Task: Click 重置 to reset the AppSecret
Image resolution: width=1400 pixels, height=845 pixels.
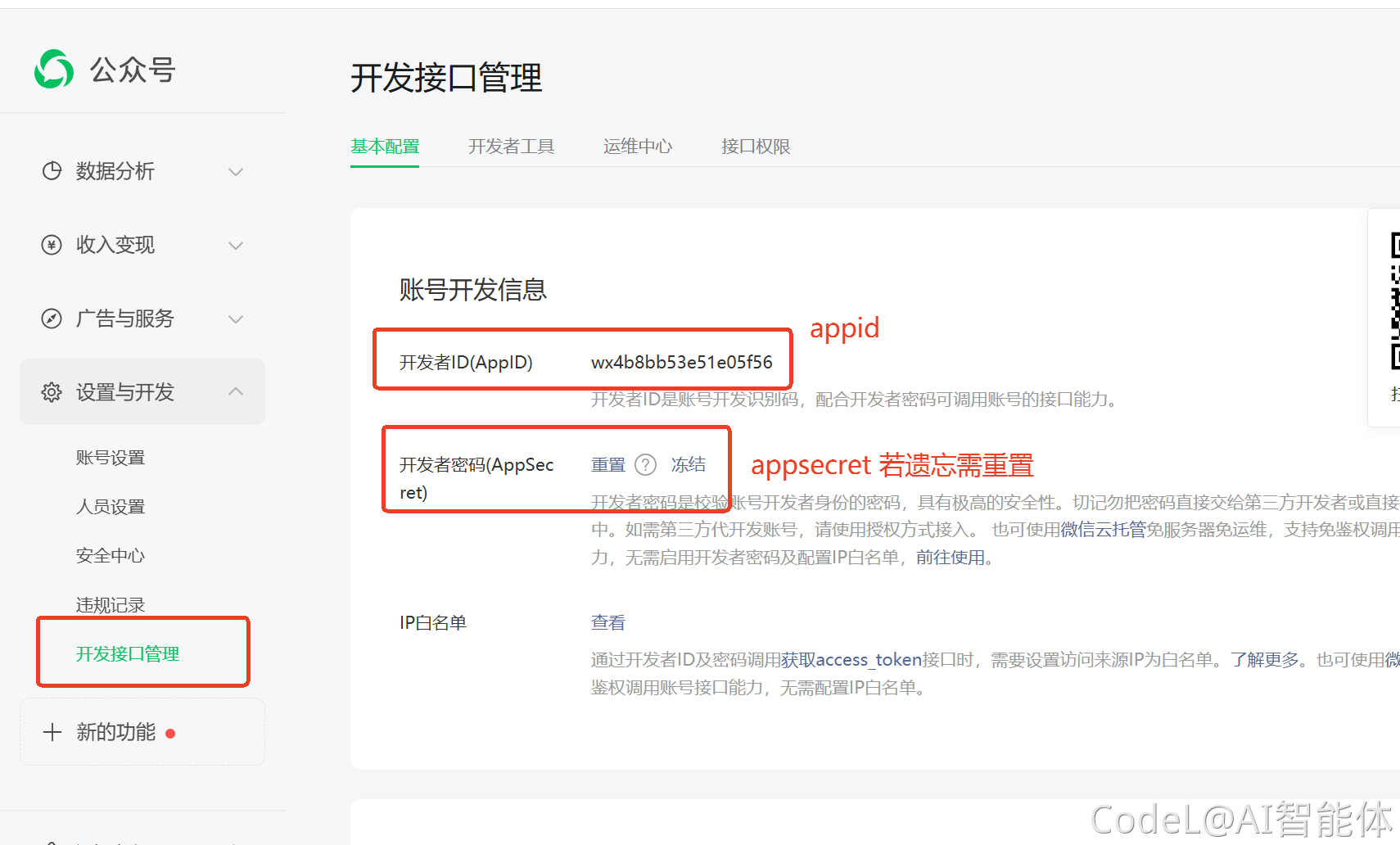Action: pos(607,464)
